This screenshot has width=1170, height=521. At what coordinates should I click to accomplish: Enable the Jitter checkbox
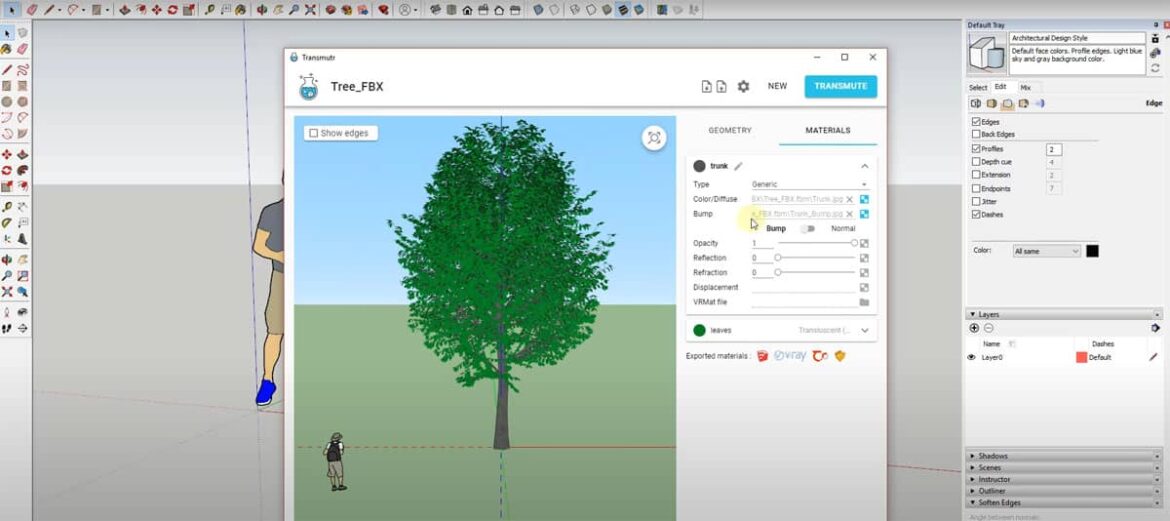976,202
